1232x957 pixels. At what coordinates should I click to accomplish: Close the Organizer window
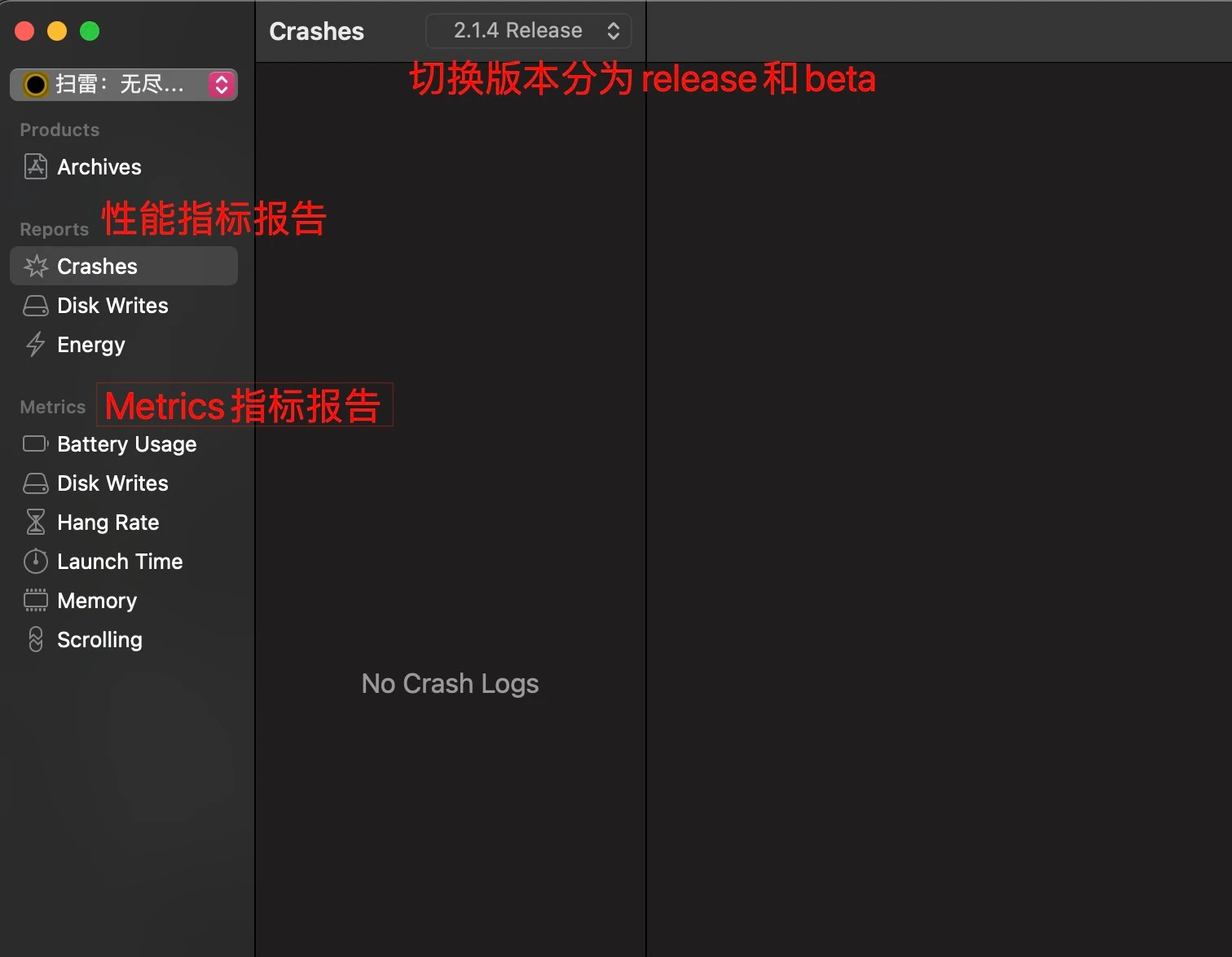pyautogui.click(x=24, y=31)
